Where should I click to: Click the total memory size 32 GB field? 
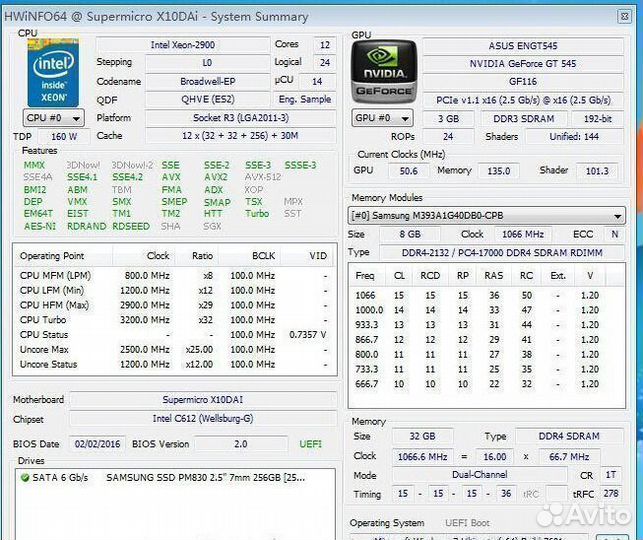(422, 437)
